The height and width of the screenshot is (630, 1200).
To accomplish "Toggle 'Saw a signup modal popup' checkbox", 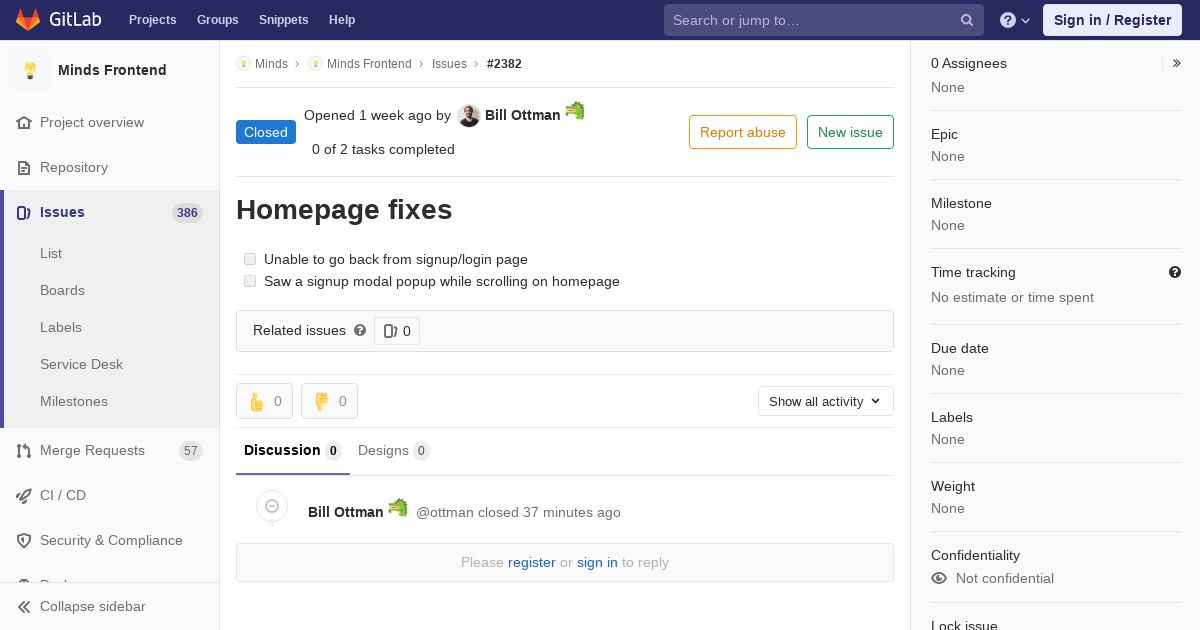I will point(250,281).
